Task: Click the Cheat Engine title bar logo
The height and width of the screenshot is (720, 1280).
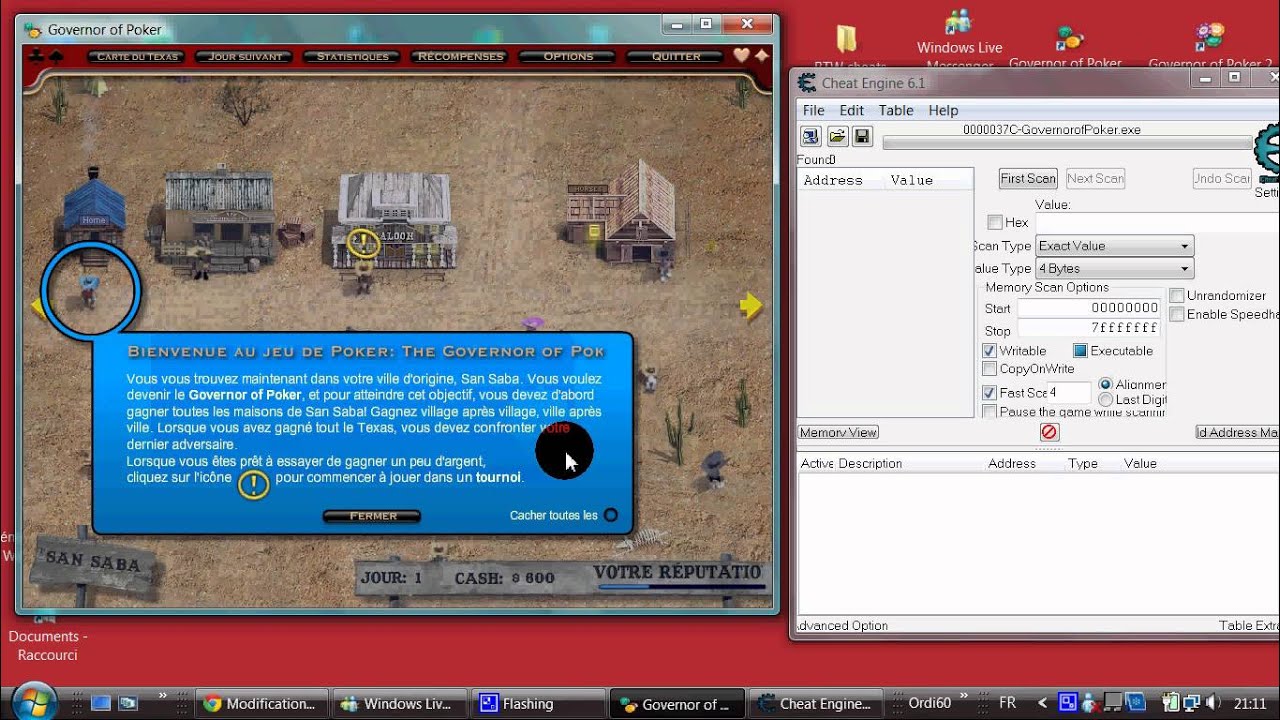Action: [x=806, y=83]
